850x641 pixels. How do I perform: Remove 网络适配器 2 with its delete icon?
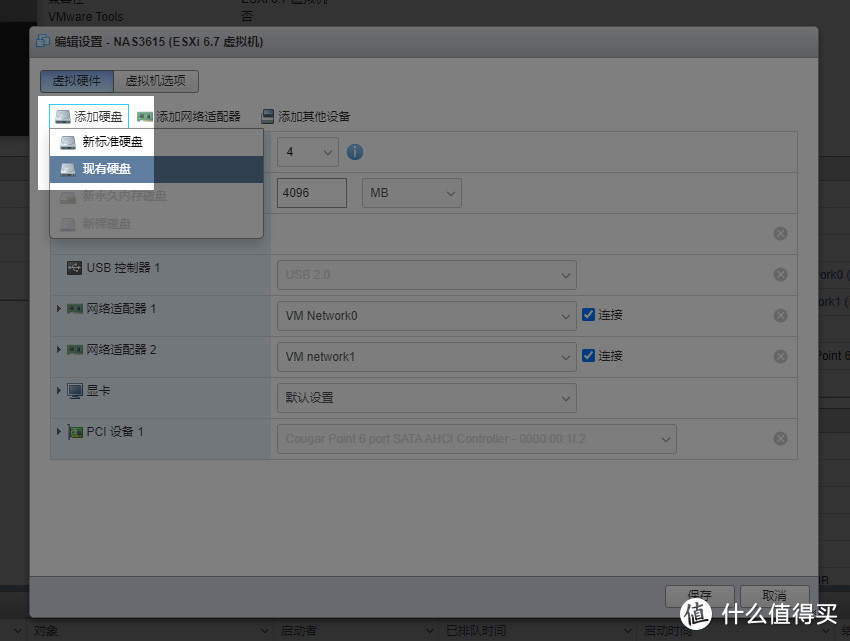tap(780, 356)
